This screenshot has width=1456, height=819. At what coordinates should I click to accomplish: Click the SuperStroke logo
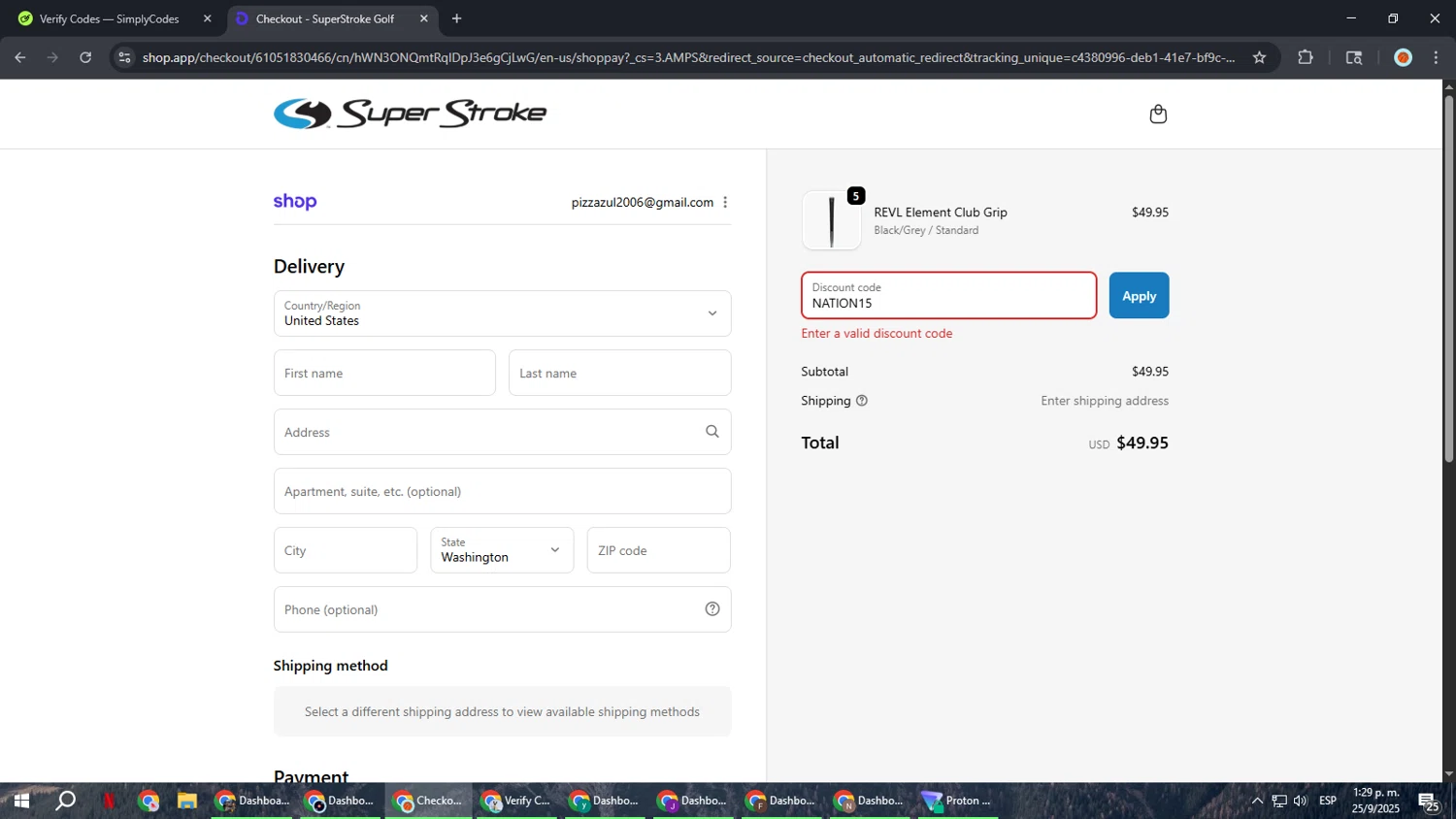pyautogui.click(x=410, y=114)
